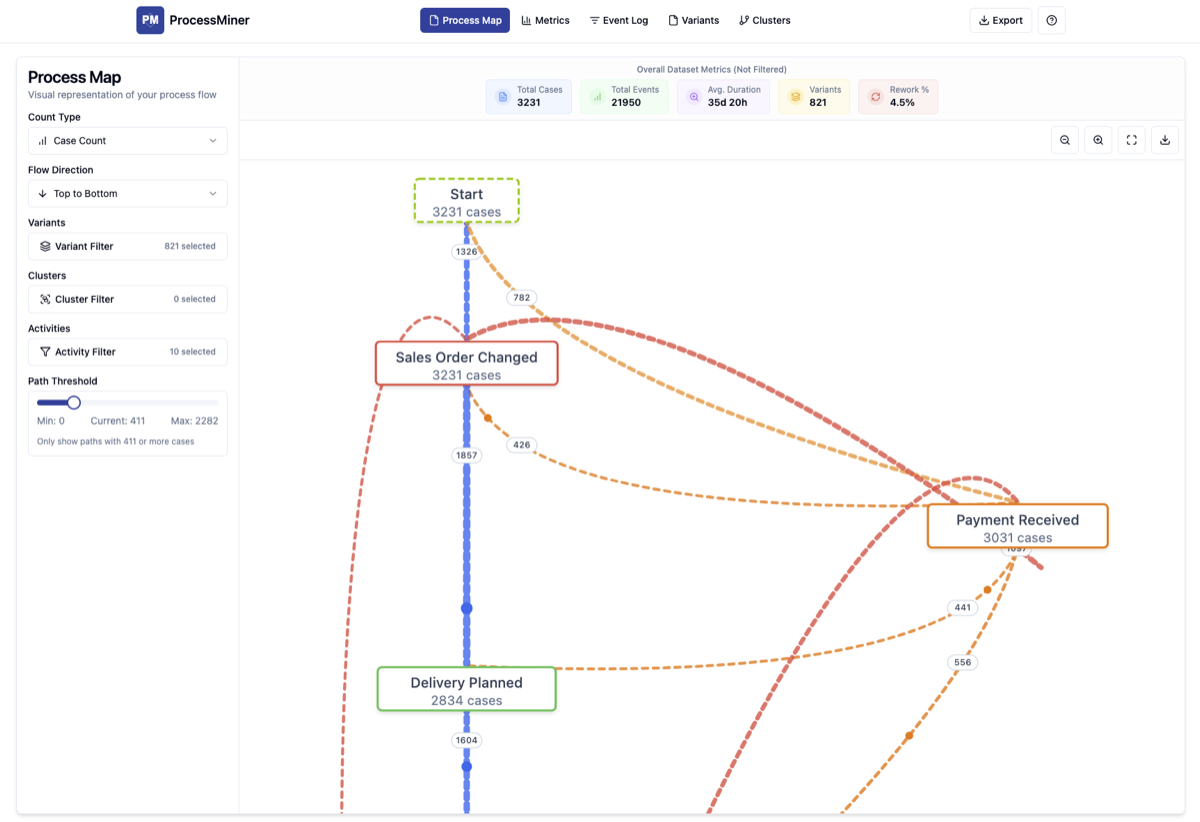Click the Avg. Duration metric icon
Image resolution: width=1200 pixels, height=822 pixels.
(x=694, y=97)
